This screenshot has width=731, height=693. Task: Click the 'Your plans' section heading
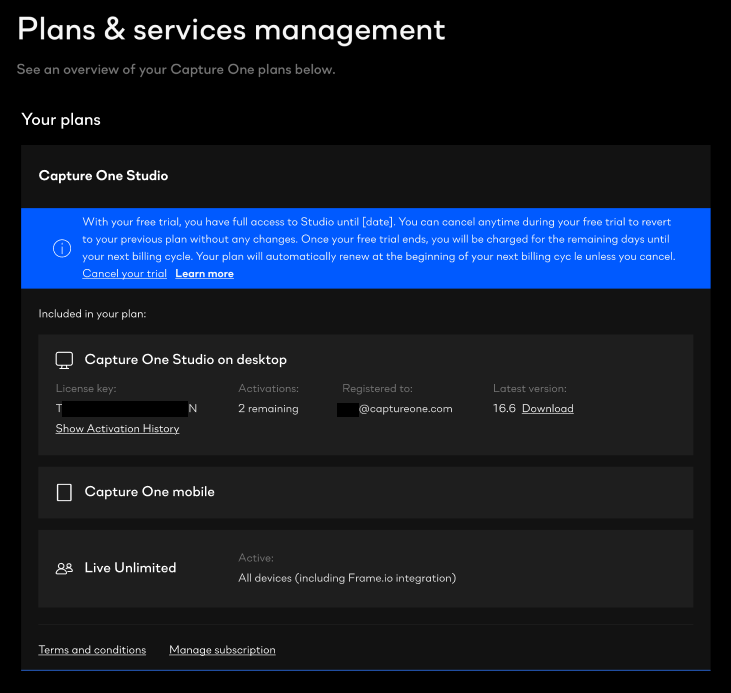tap(61, 120)
